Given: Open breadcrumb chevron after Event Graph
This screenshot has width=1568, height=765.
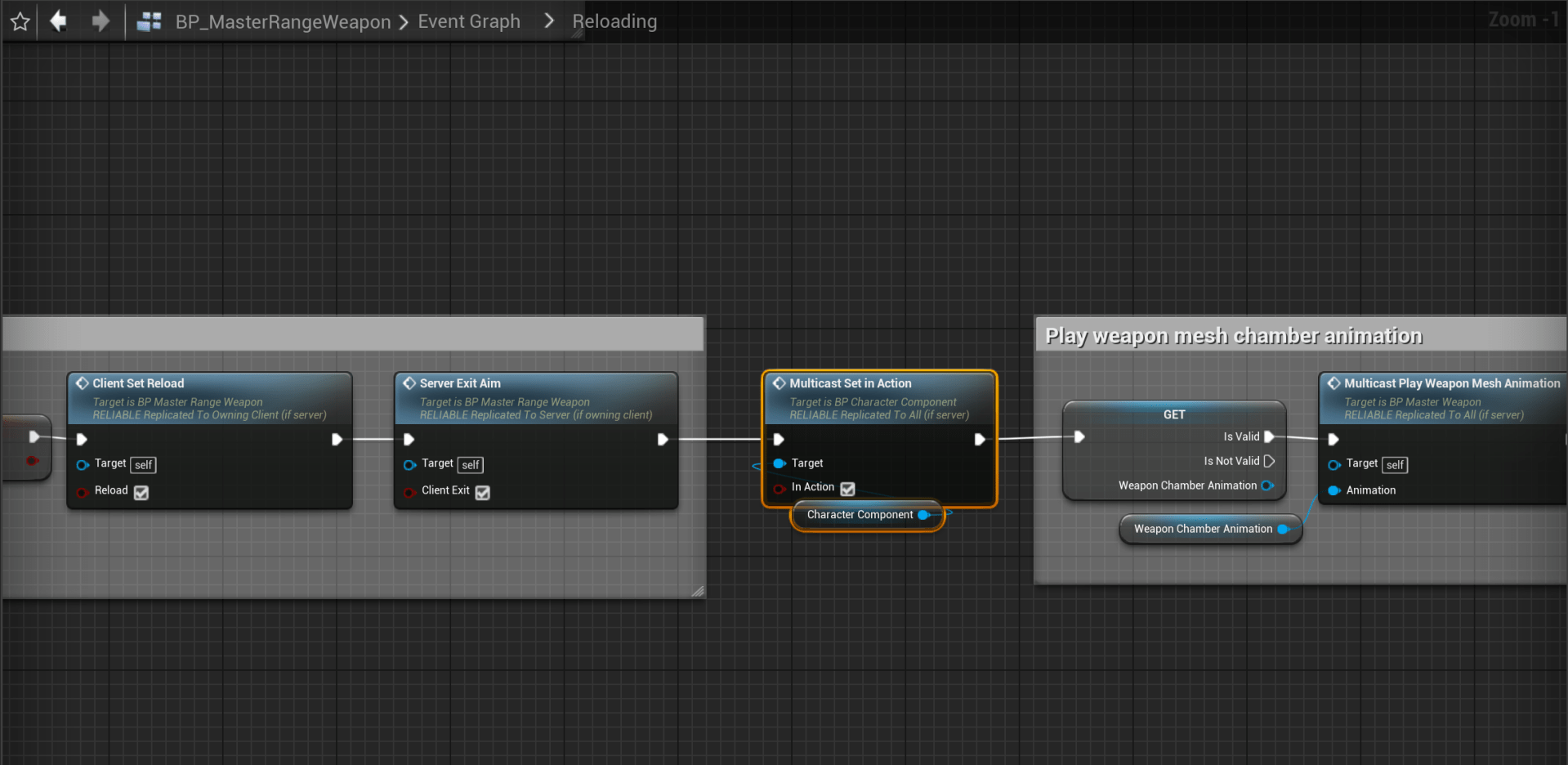Looking at the screenshot, I should coord(549,21).
